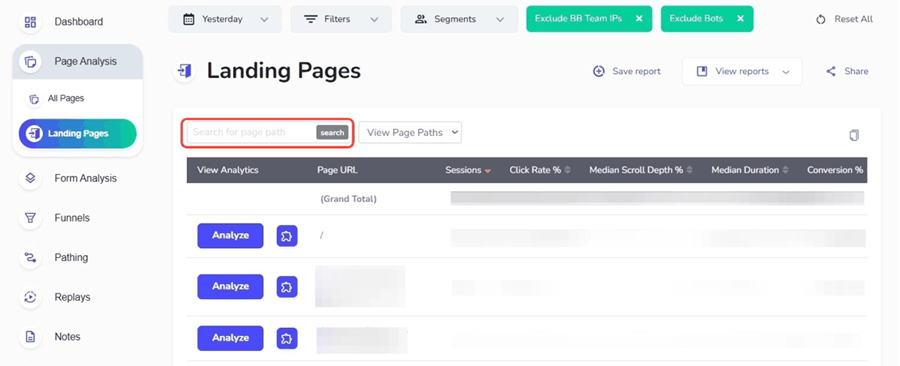The image size is (900, 366).
Task: Click puzzle icon for "/" page row
Action: 287,236
